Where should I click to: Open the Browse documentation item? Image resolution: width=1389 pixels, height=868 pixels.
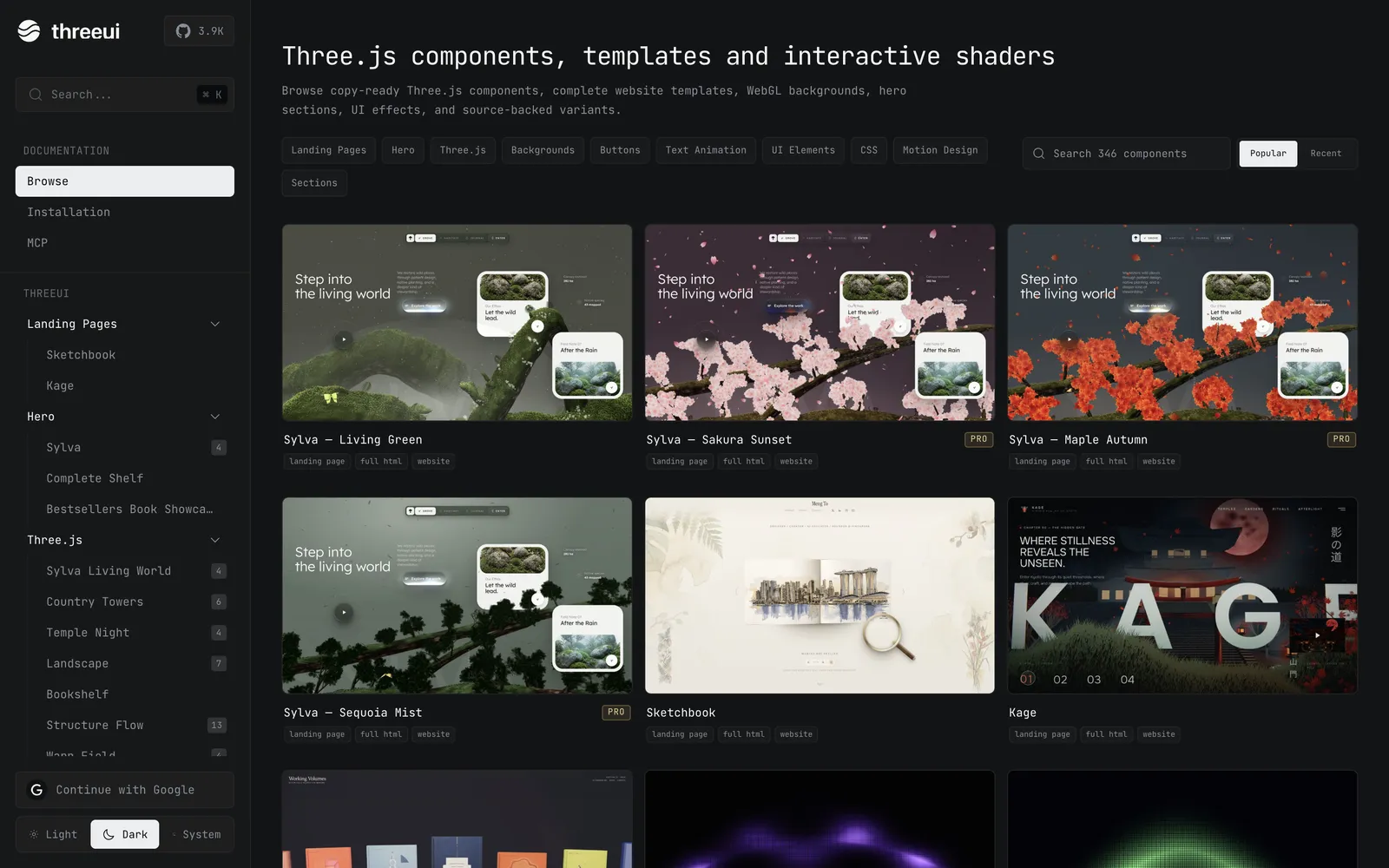125,181
